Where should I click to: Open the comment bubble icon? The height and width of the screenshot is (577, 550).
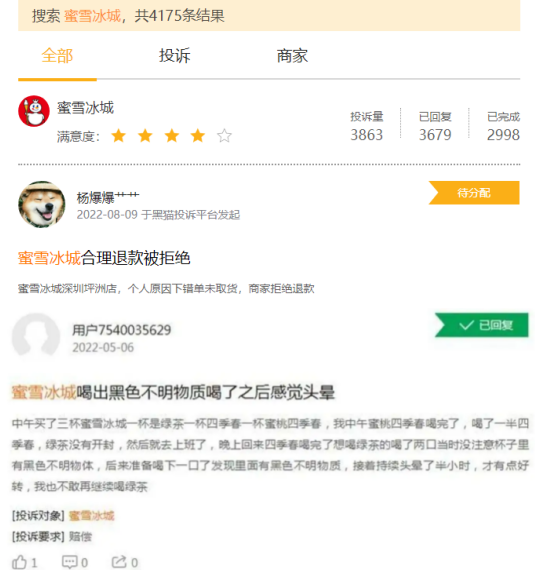point(70,562)
